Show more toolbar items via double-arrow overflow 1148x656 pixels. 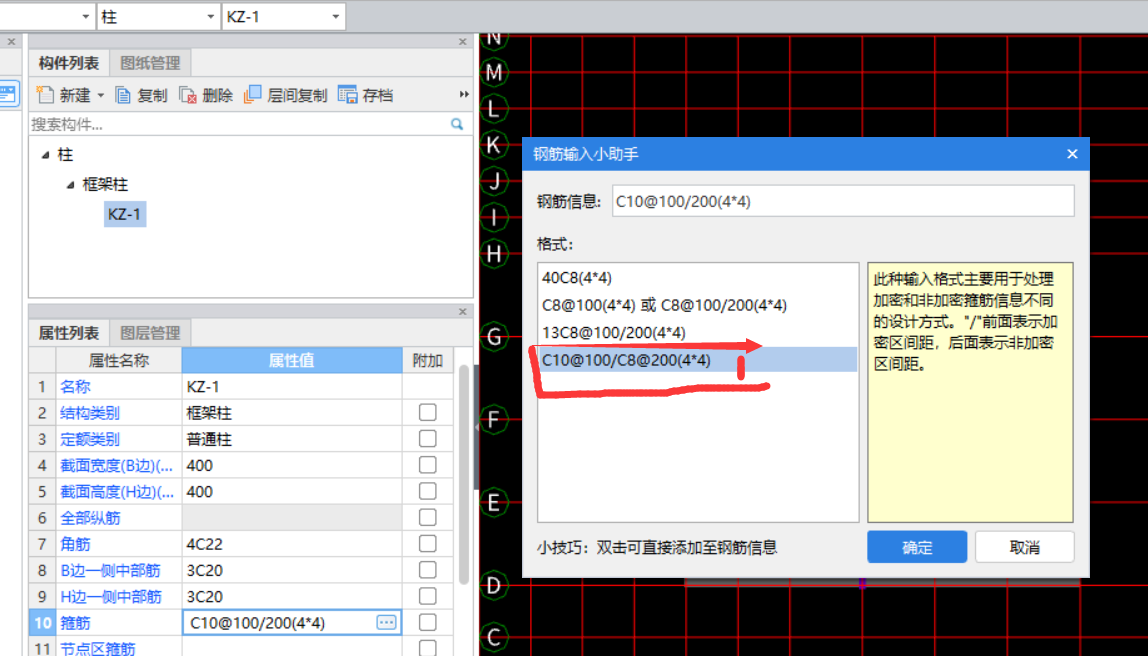(464, 94)
